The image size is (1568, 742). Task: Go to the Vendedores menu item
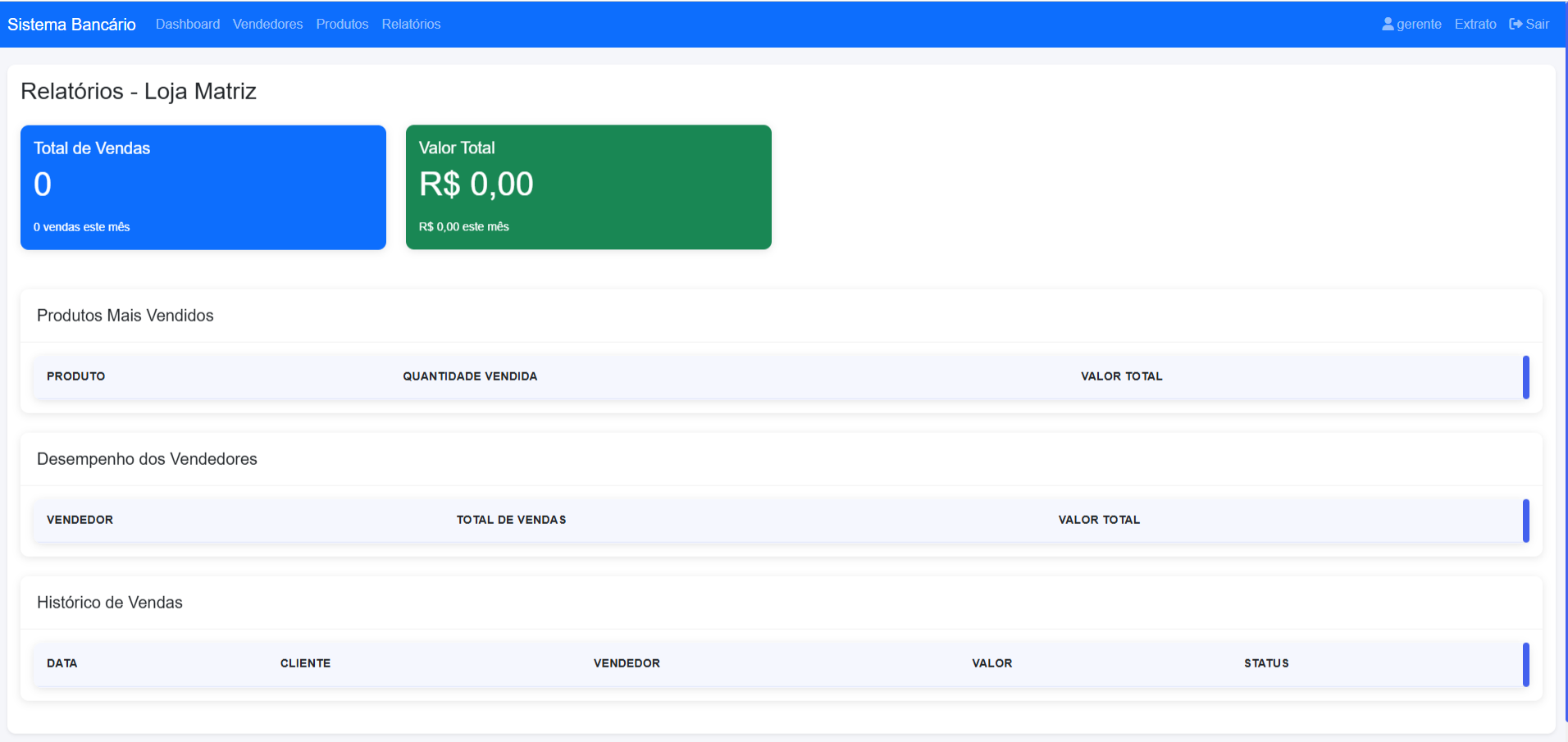(267, 24)
